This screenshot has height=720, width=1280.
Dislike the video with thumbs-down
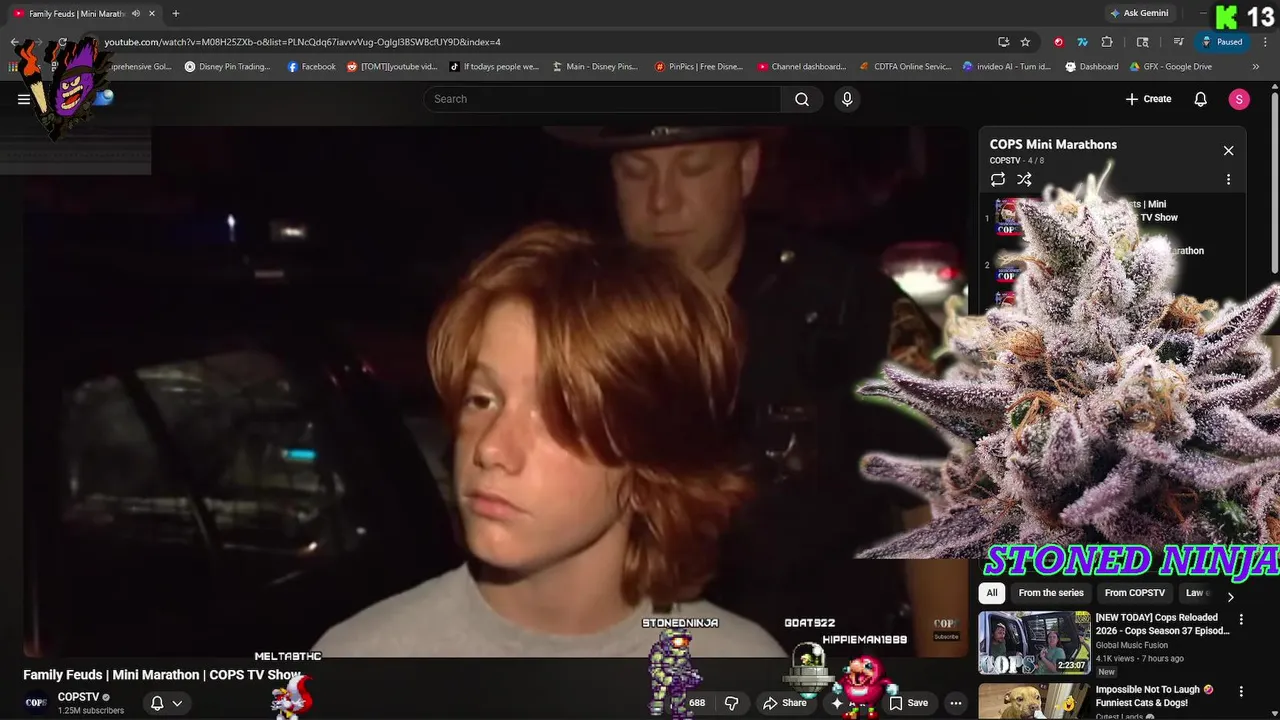pos(731,703)
